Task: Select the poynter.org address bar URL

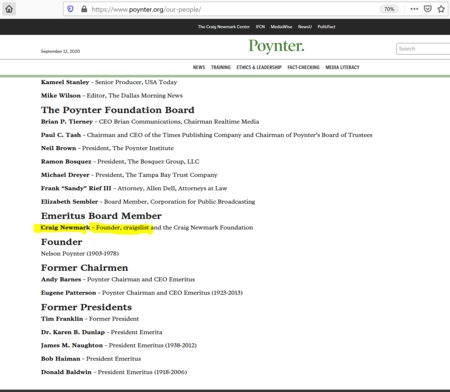Action: point(146,9)
